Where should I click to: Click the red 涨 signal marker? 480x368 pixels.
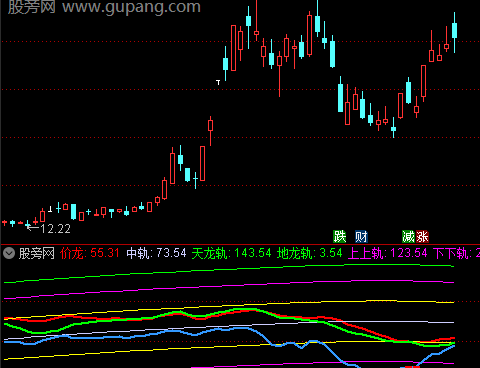(x=422, y=237)
